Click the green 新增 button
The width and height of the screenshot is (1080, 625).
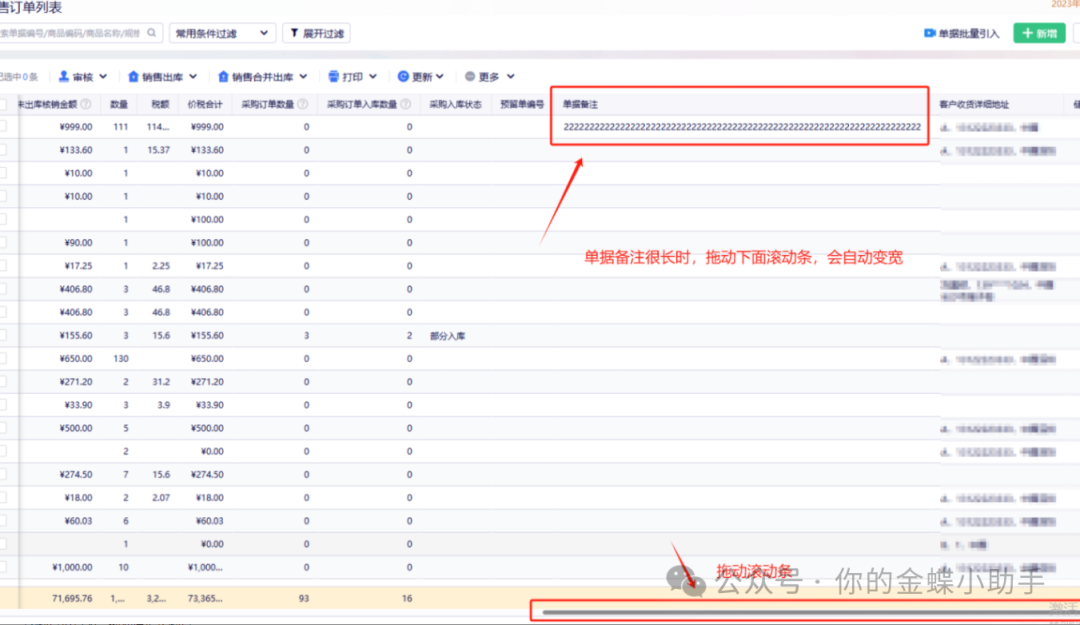[x=1039, y=33]
